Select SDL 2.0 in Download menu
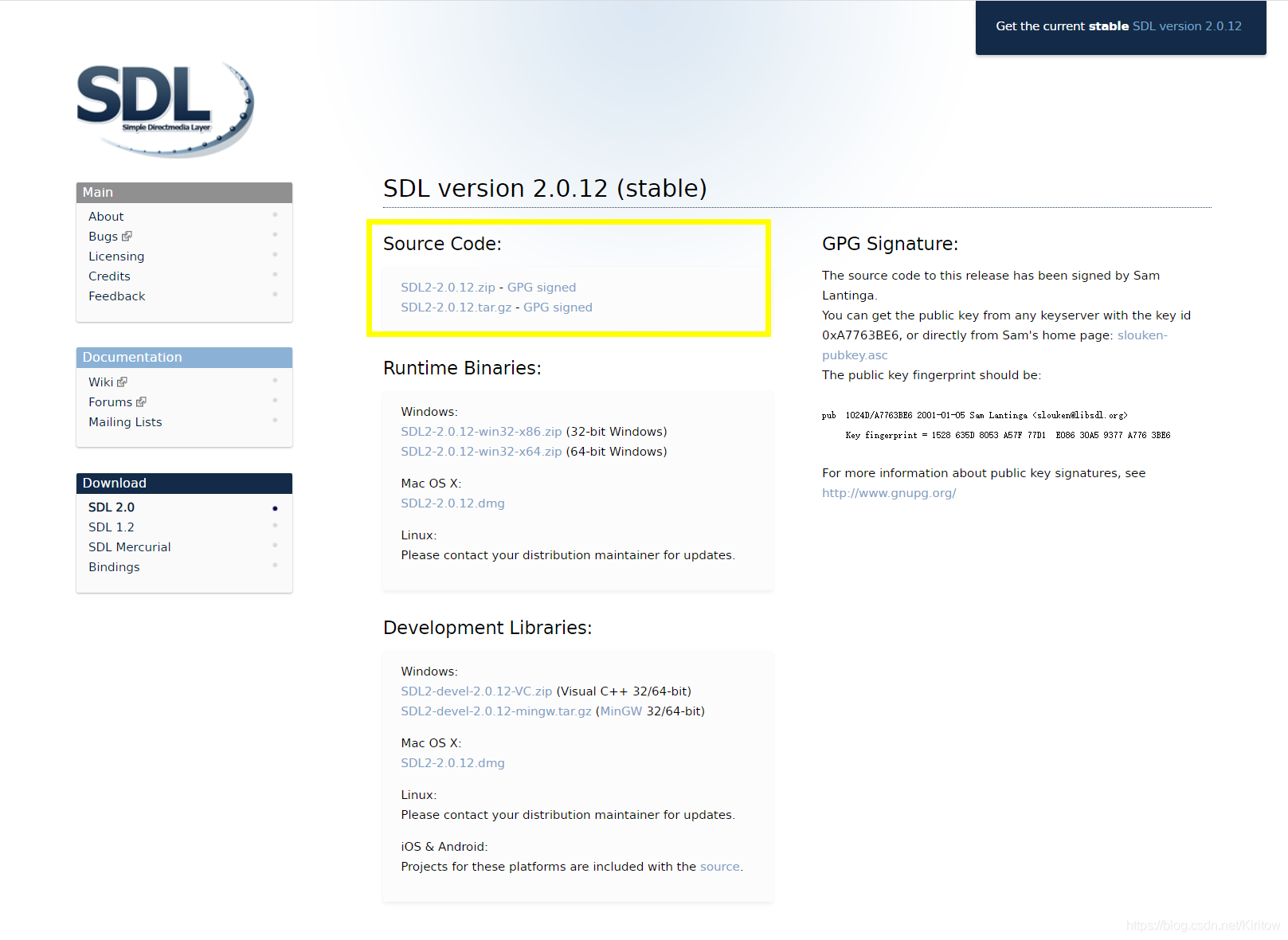 (112, 507)
